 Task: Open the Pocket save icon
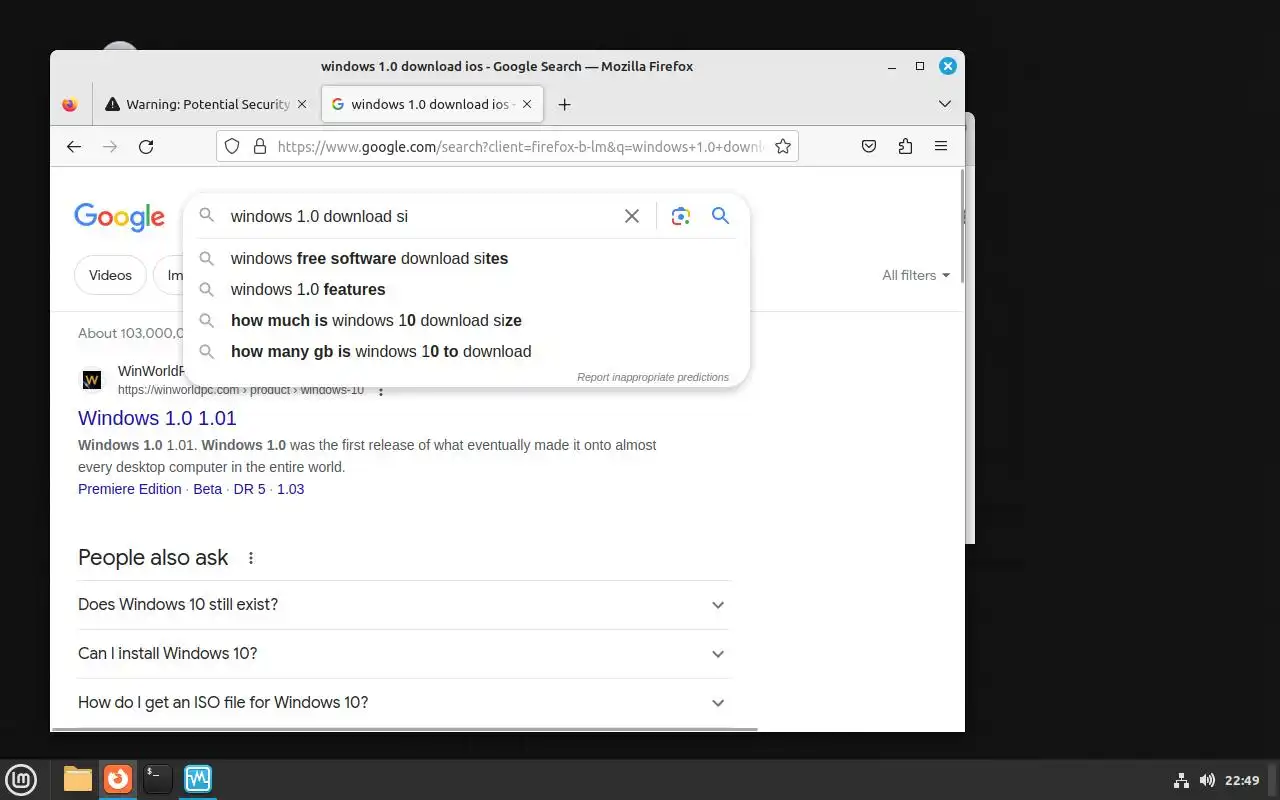coord(869,146)
